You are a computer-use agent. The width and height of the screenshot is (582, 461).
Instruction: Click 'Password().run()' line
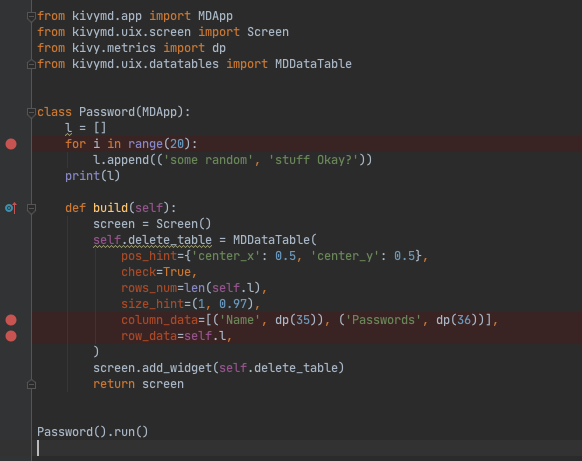point(92,432)
